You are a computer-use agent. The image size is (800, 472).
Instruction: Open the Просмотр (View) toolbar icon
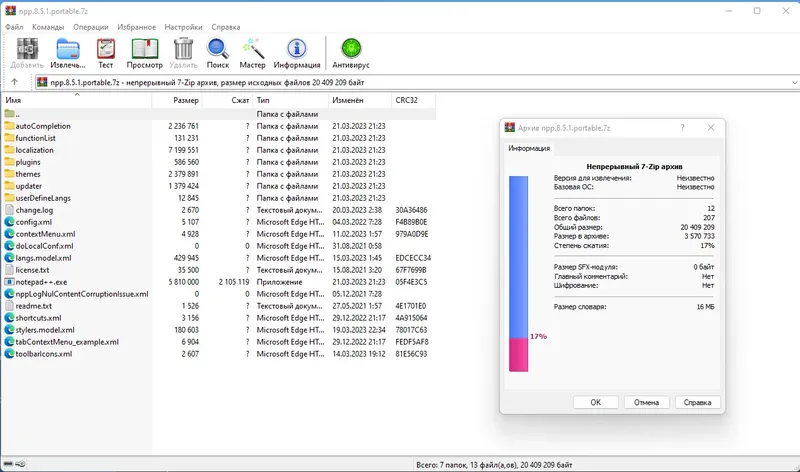tap(144, 49)
